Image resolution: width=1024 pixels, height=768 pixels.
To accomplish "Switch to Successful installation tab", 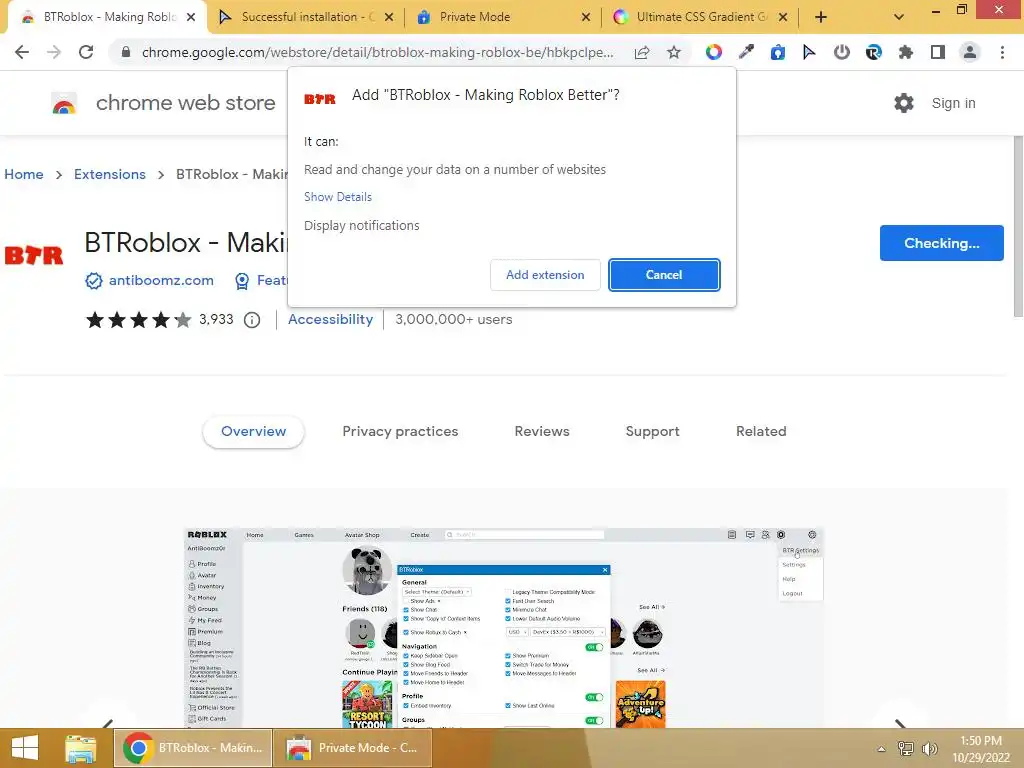I will (307, 17).
